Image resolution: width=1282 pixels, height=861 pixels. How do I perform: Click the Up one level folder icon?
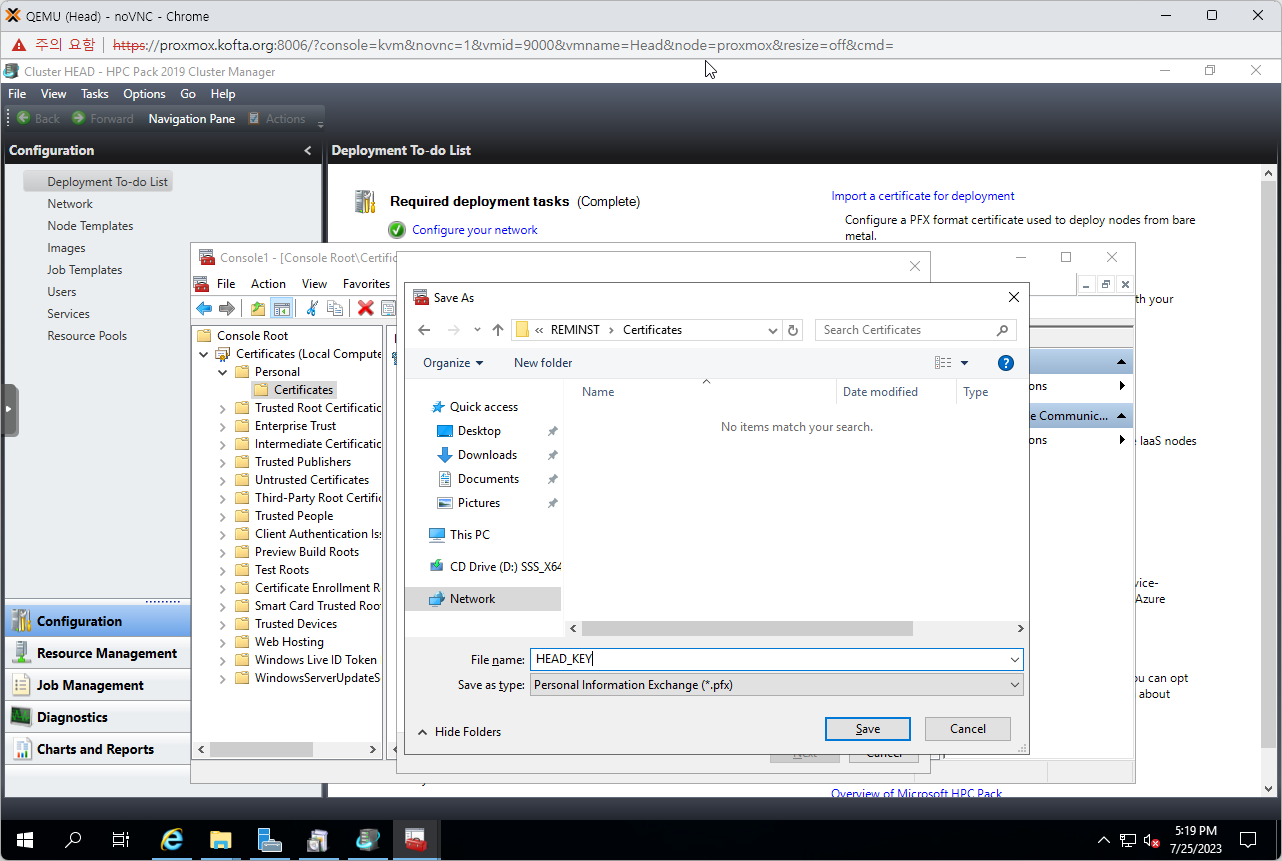(258, 309)
